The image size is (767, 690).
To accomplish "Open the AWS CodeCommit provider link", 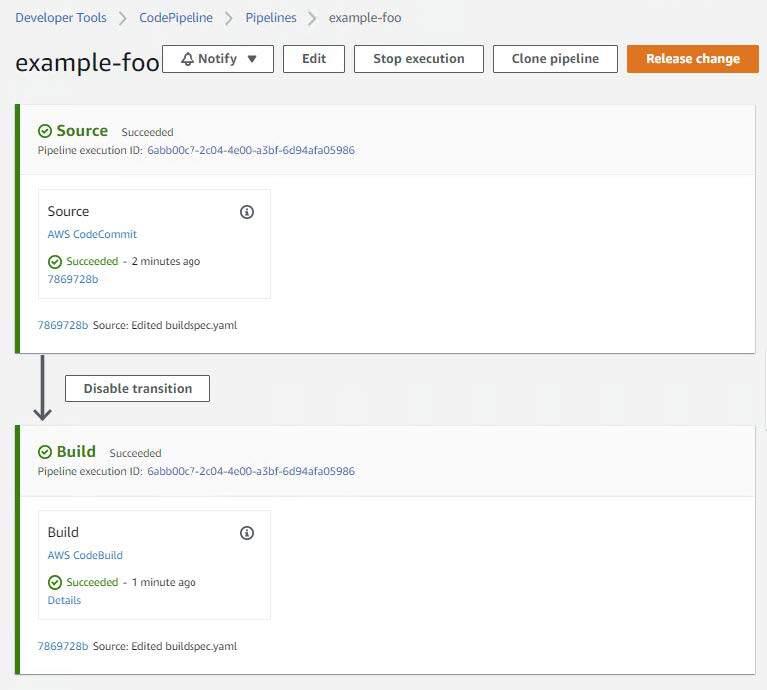I will tap(92, 235).
